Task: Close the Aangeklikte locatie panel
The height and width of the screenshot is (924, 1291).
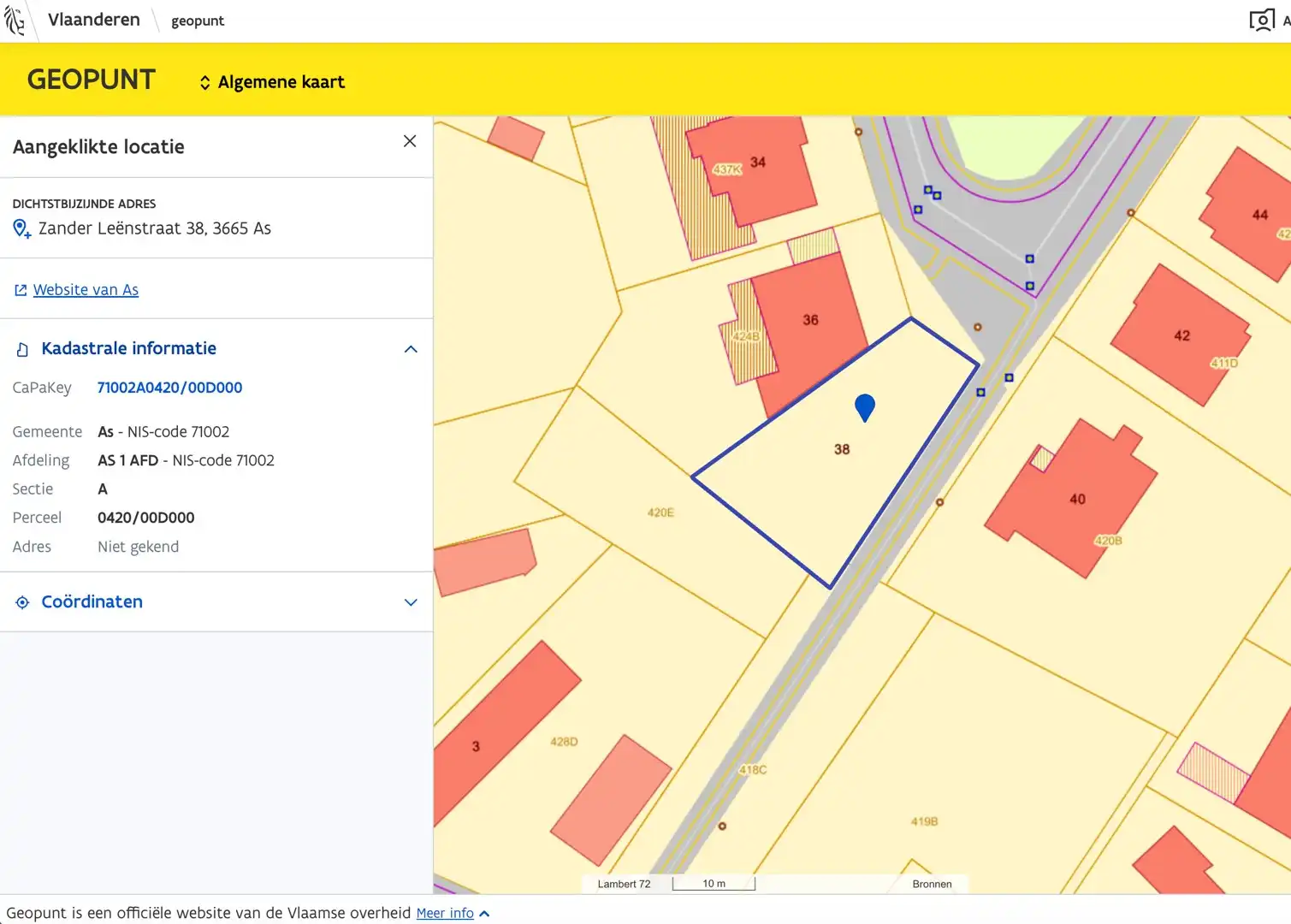Action: point(410,141)
